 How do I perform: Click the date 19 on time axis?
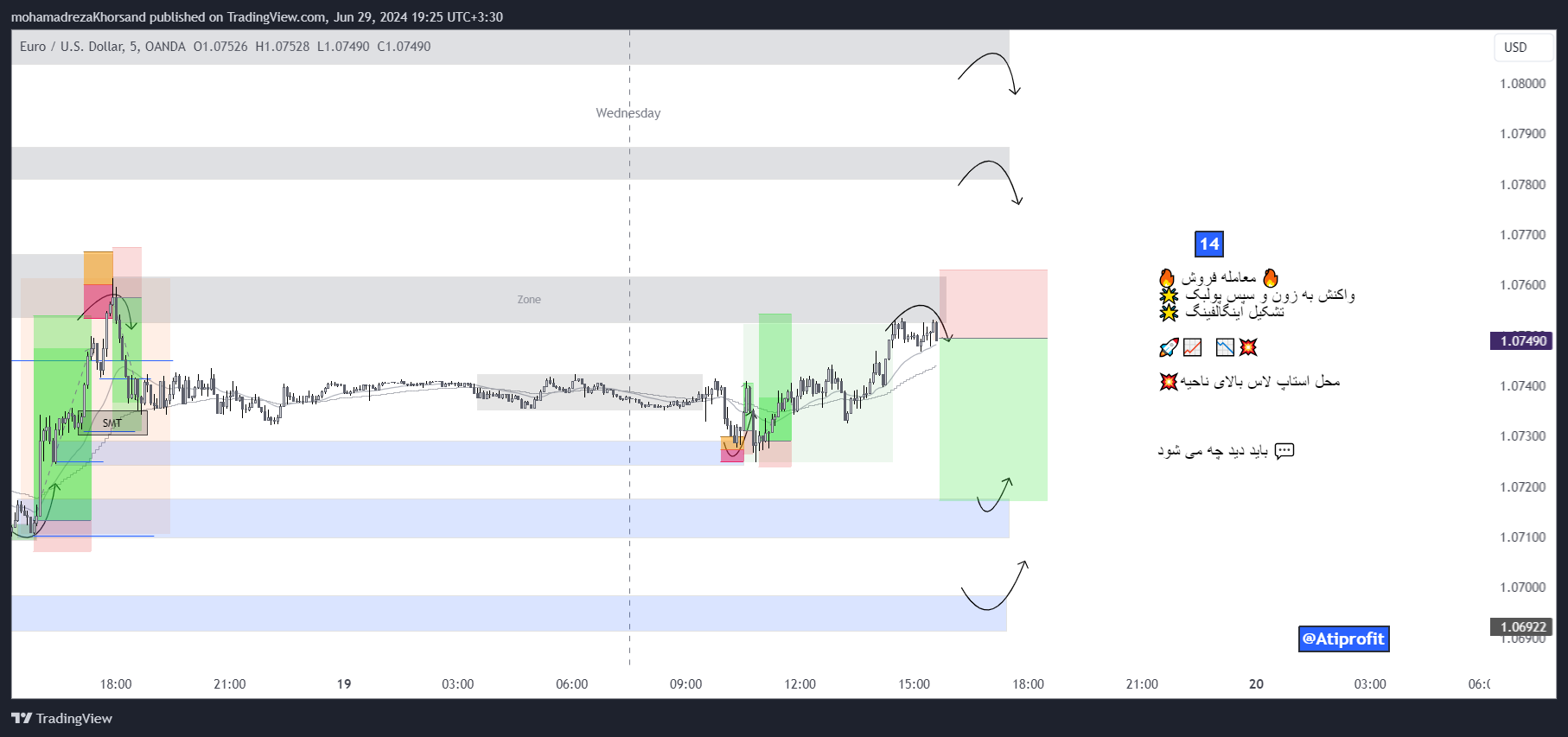(x=344, y=684)
